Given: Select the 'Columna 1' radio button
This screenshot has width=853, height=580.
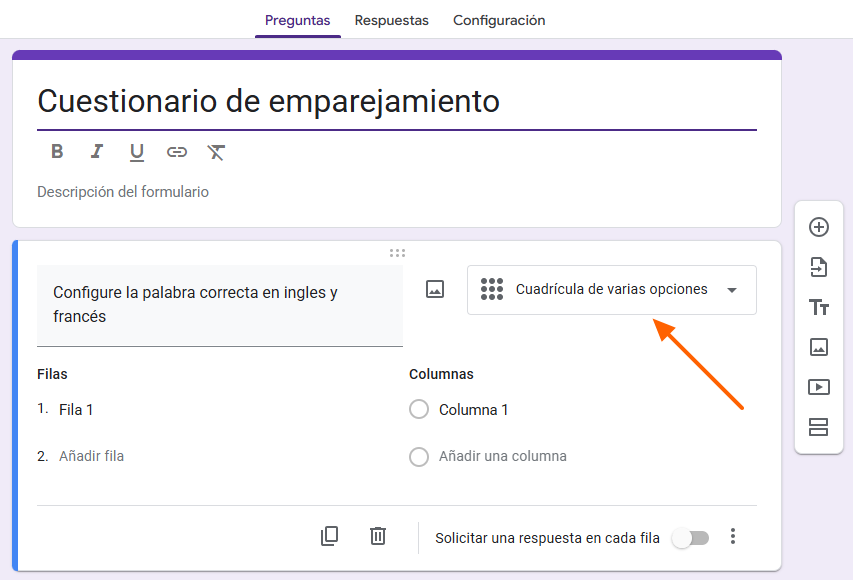Looking at the screenshot, I should pyautogui.click(x=418, y=409).
